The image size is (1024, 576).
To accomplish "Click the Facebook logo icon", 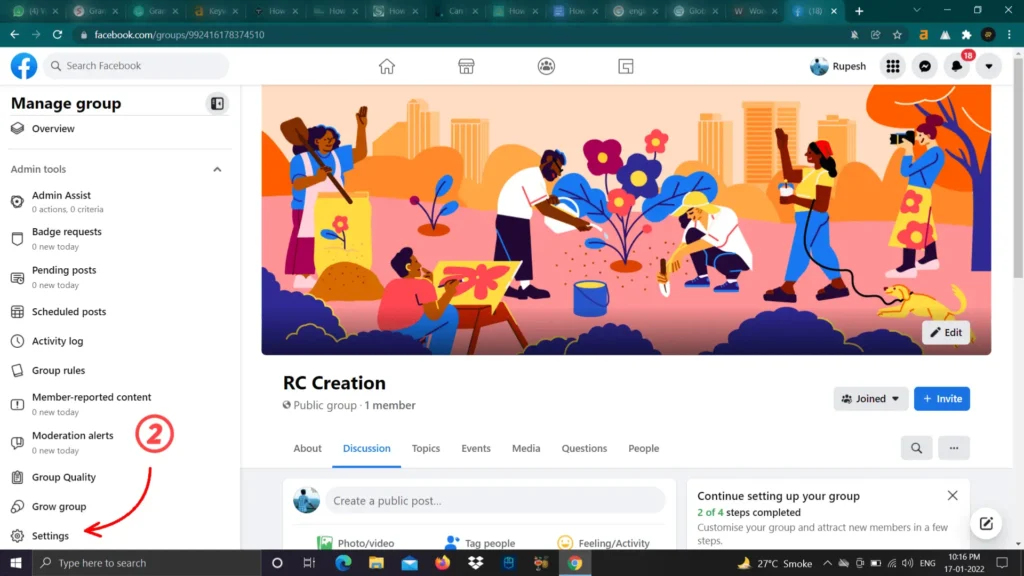I will click(24, 66).
